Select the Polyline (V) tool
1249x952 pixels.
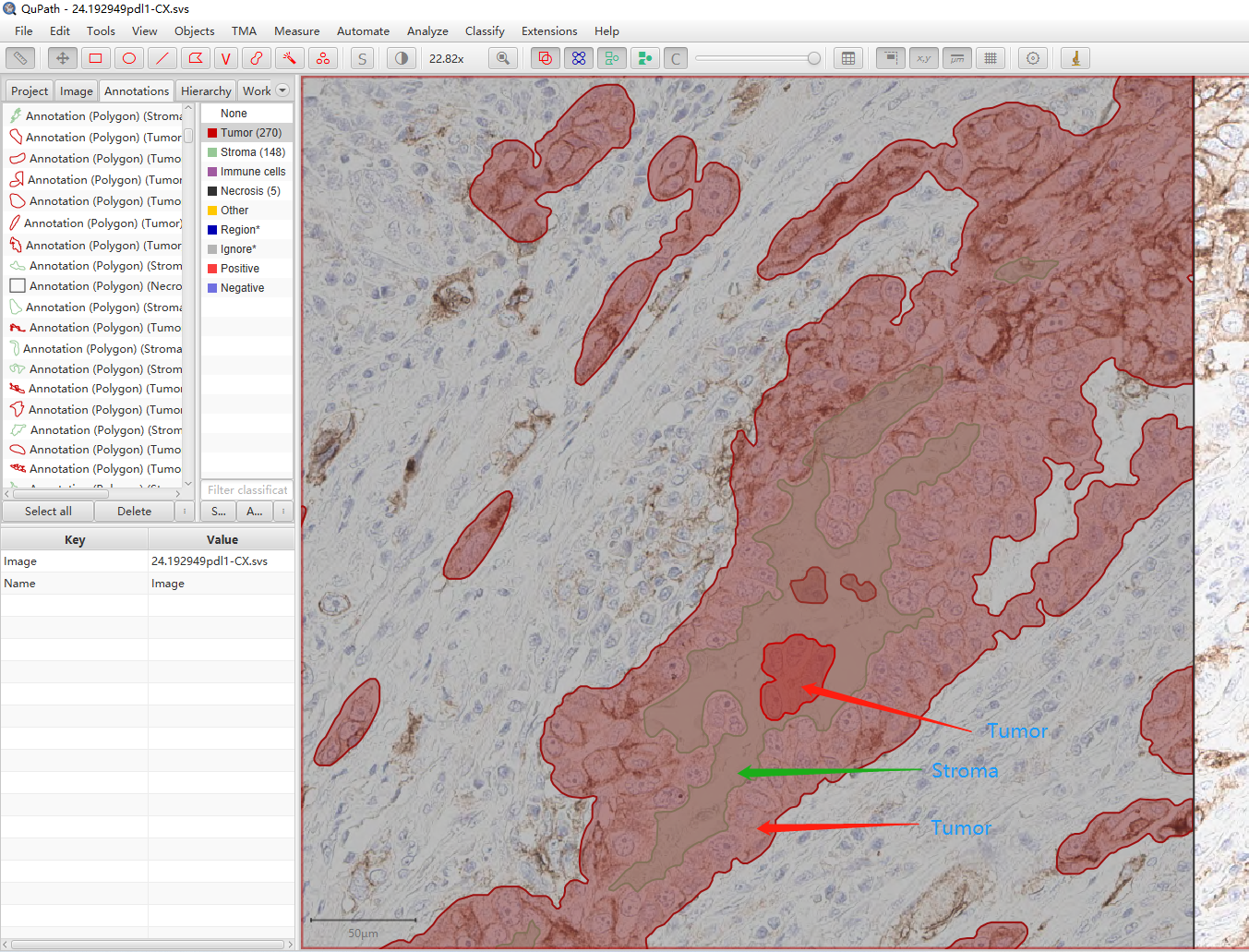[x=225, y=58]
